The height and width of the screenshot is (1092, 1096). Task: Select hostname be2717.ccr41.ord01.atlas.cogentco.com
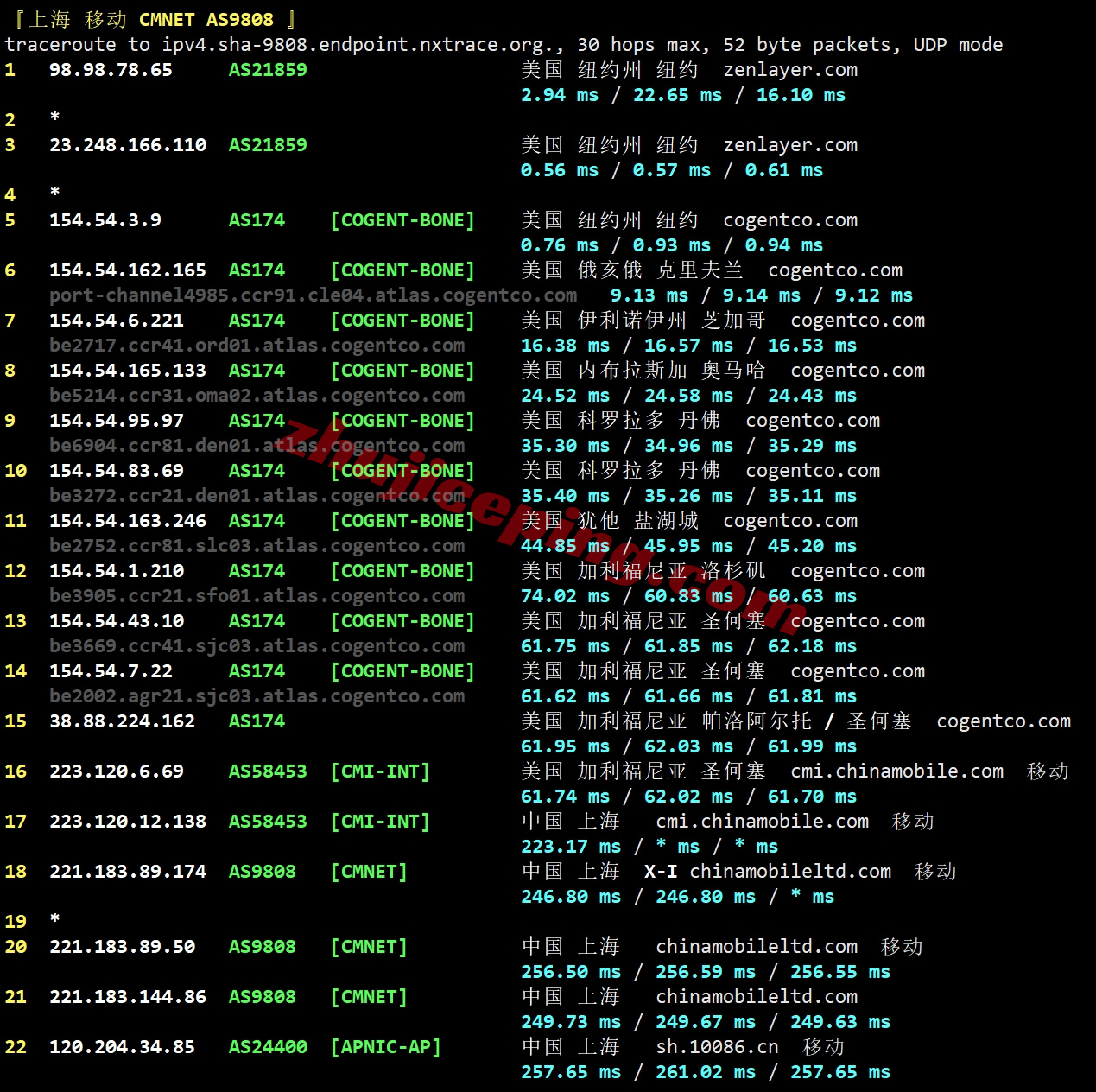[257, 346]
